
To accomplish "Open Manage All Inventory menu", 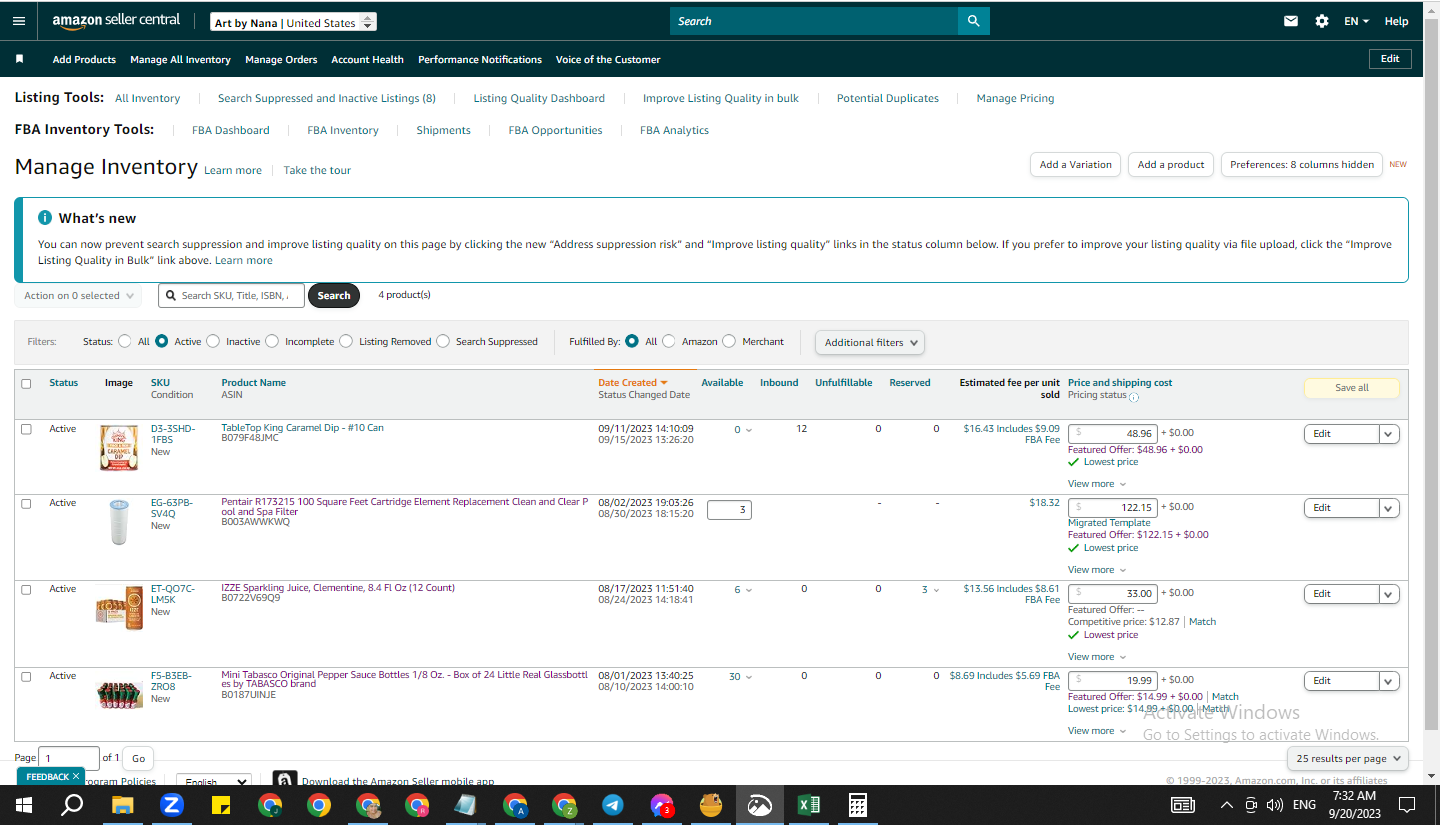I will coord(180,59).
